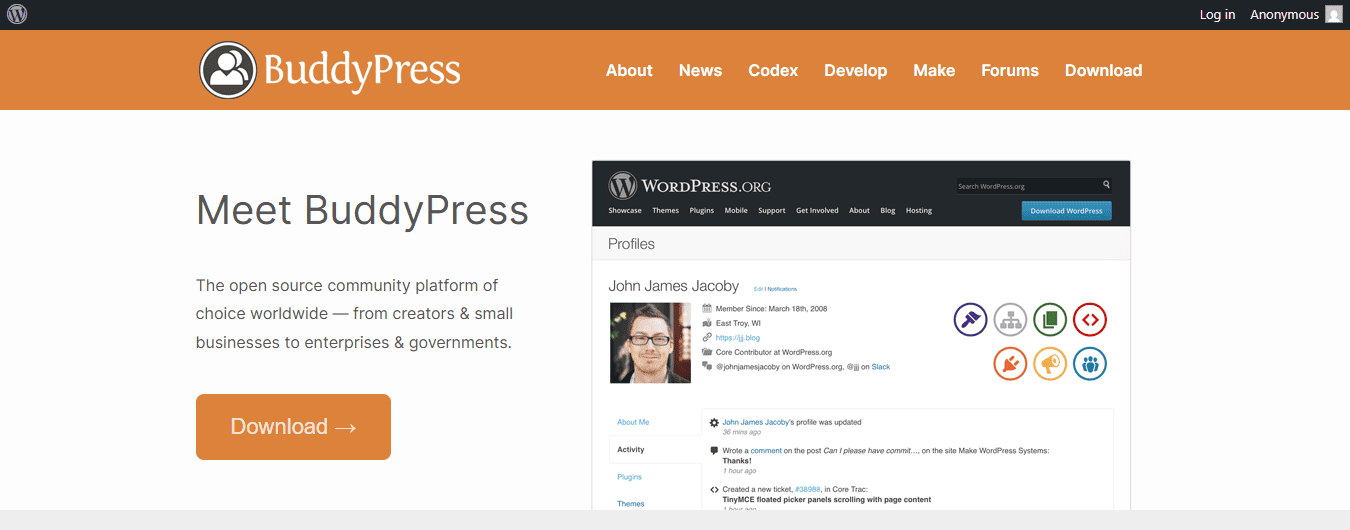Click the orange Download → button
The width and height of the screenshot is (1350, 530).
[x=293, y=427]
